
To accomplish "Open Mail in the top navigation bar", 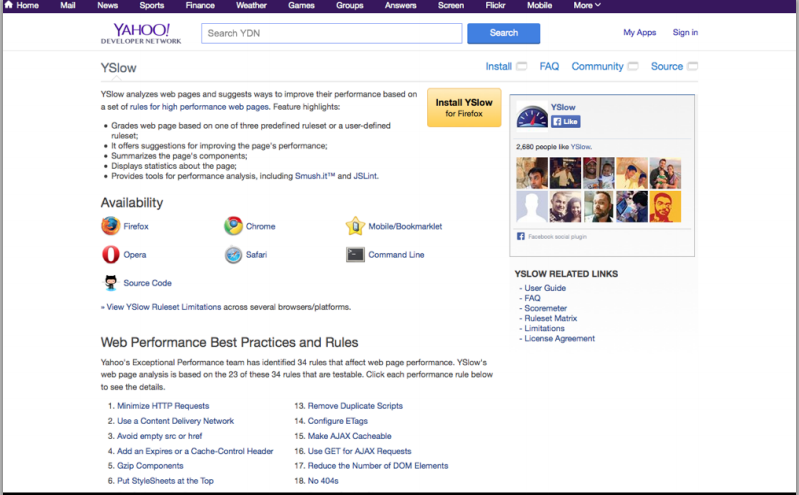I will (68, 5).
